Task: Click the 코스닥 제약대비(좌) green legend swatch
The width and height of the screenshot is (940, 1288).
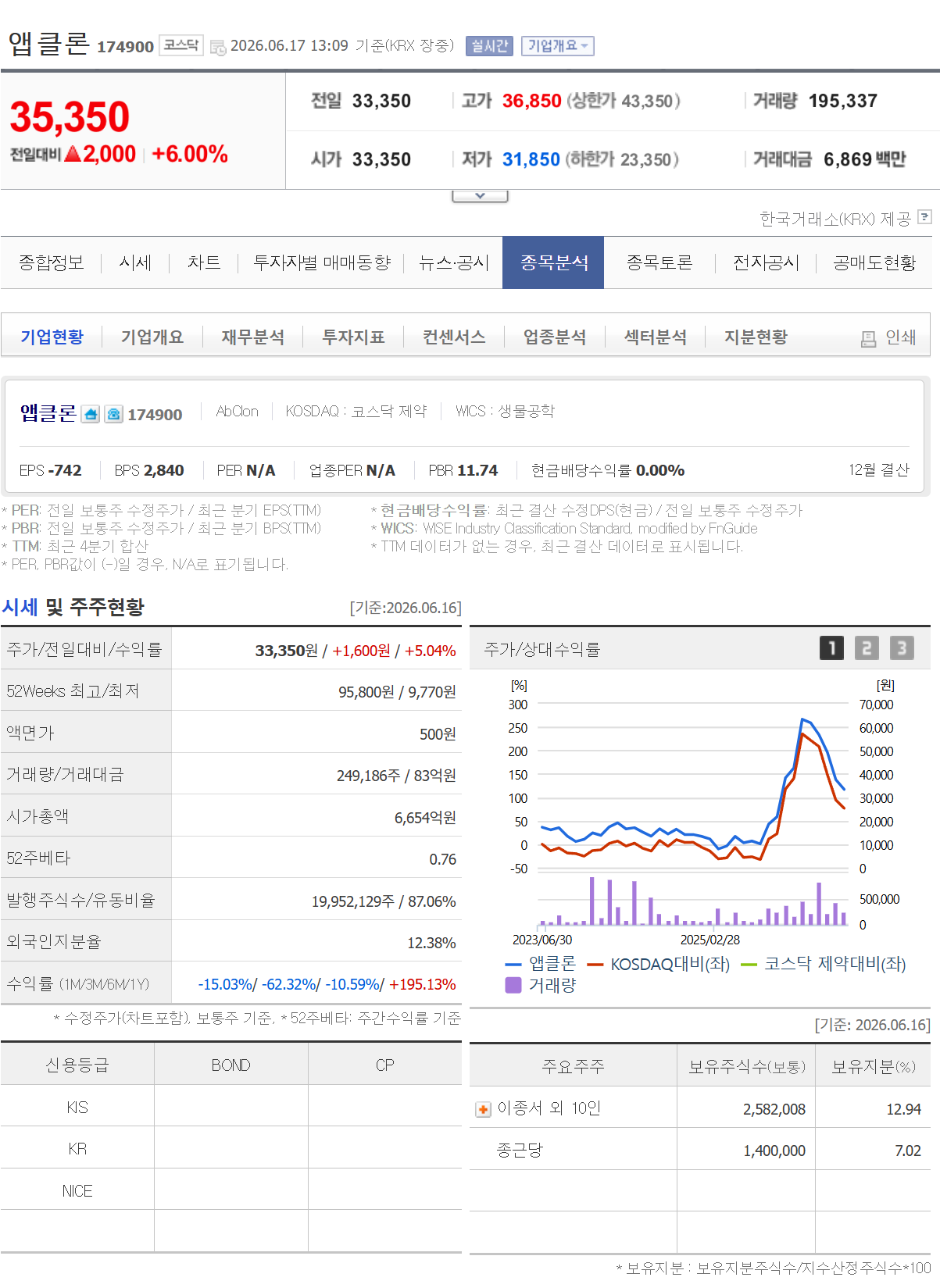Action: click(x=749, y=965)
